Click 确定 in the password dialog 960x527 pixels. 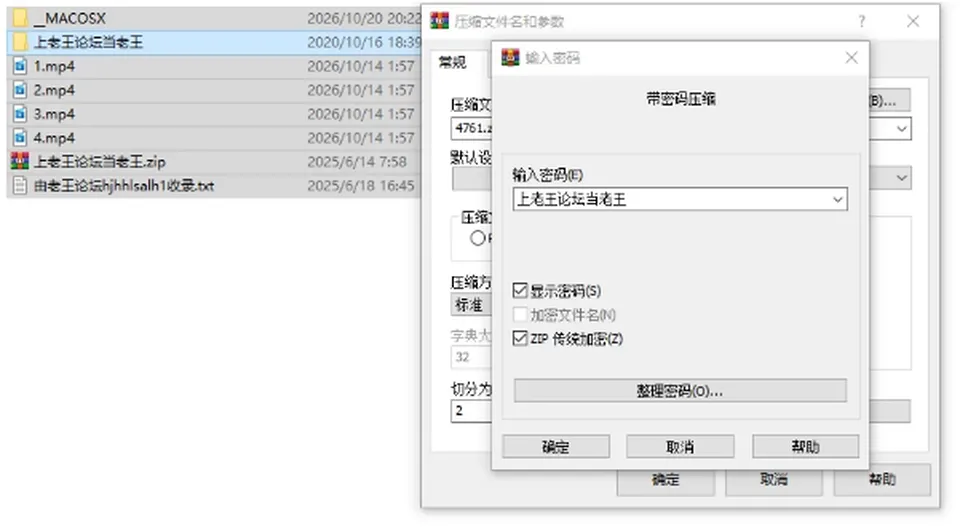click(556, 447)
